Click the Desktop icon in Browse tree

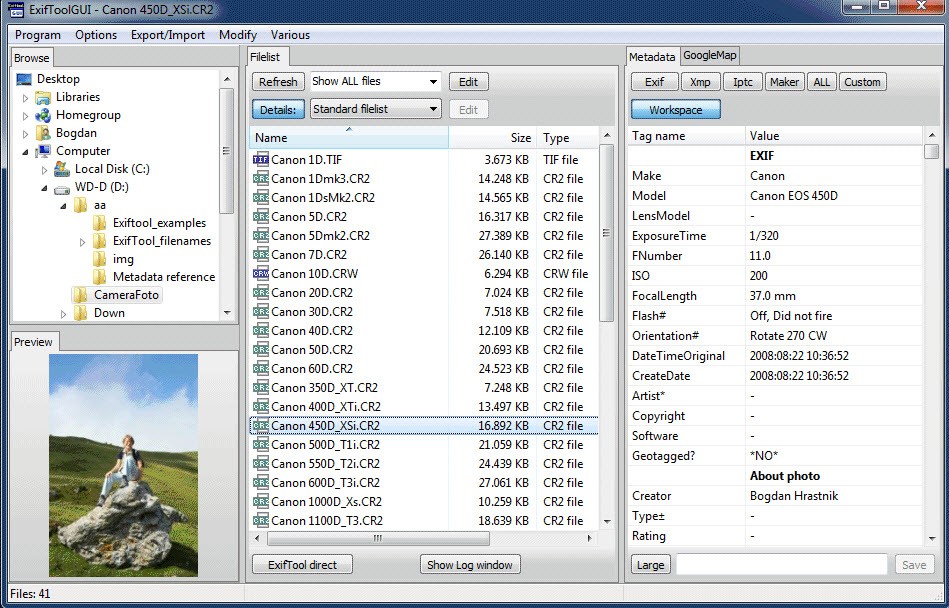point(24,79)
